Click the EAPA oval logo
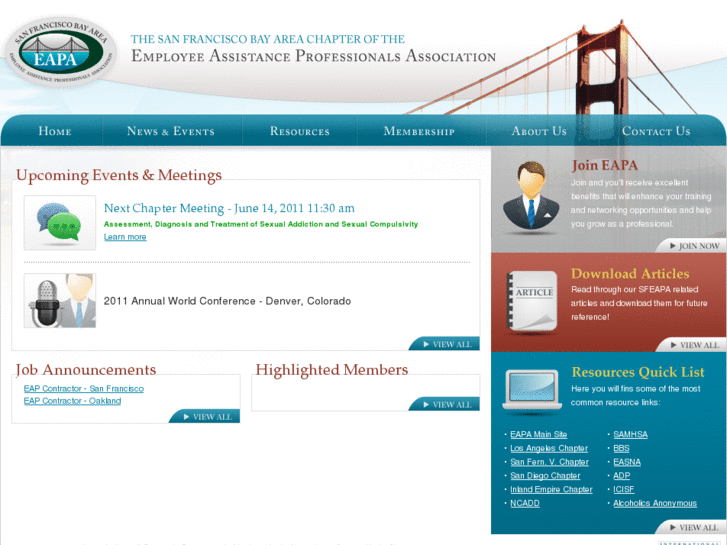The height and width of the screenshot is (545, 727). pos(61,51)
